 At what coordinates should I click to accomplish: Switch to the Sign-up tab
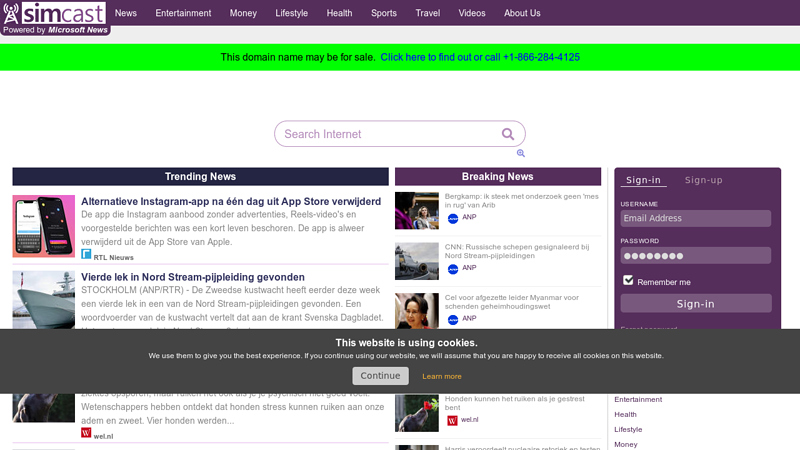[x=703, y=180]
